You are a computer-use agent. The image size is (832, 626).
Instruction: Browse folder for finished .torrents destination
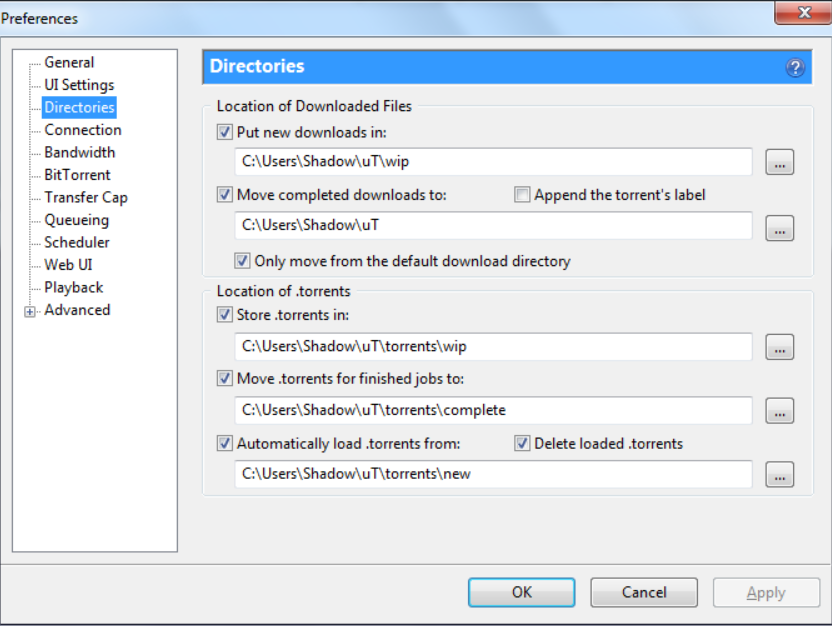click(x=779, y=411)
